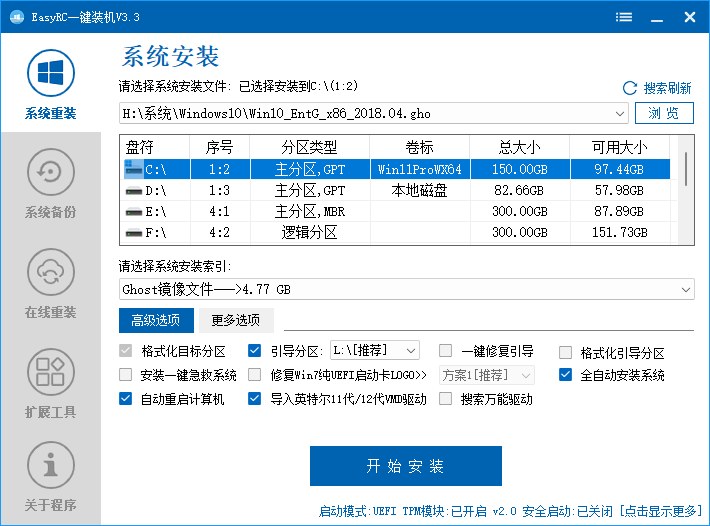Open the 扩展工具 tools icon

(50, 372)
